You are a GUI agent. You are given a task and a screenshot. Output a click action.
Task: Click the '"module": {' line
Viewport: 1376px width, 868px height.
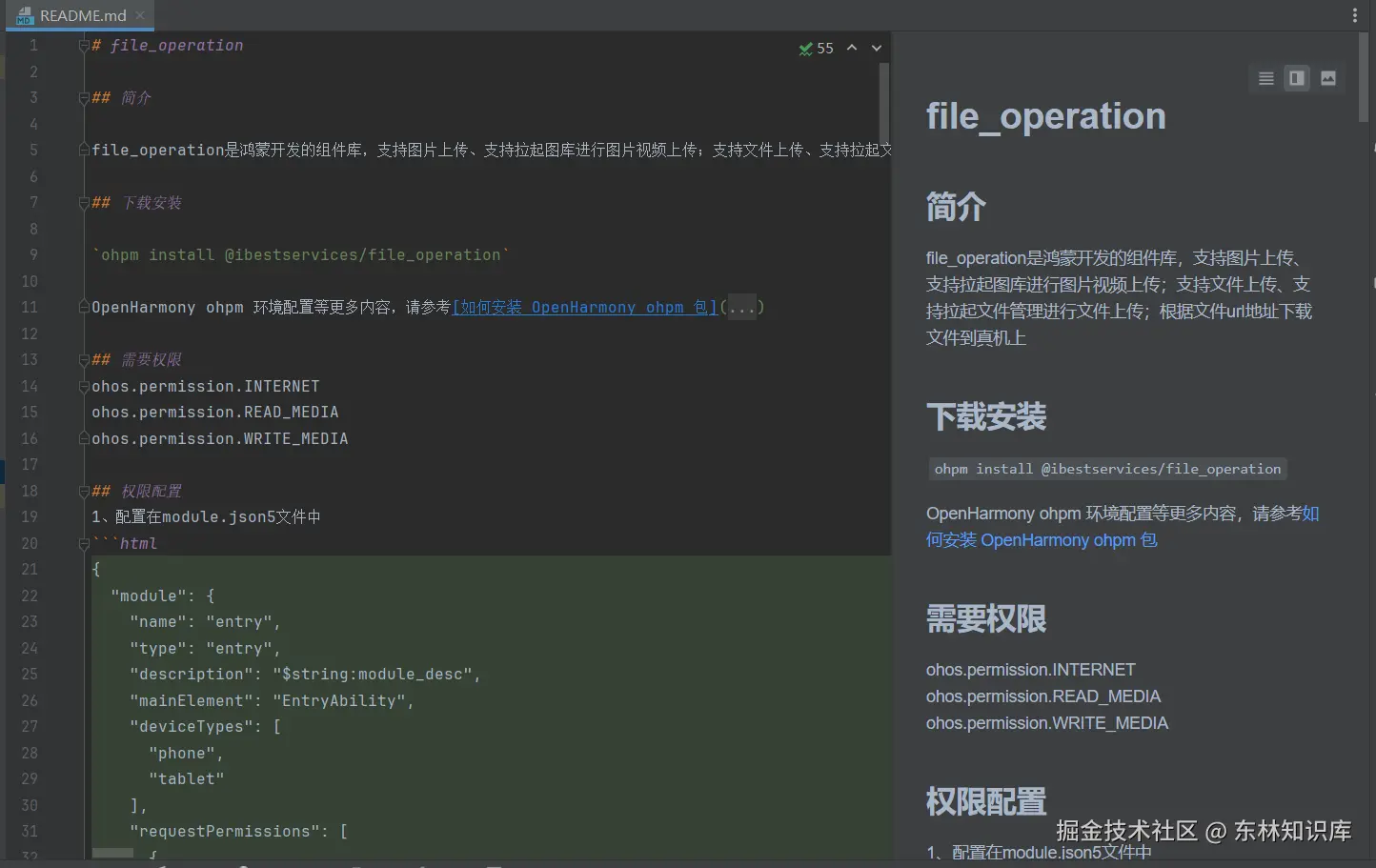(x=163, y=596)
